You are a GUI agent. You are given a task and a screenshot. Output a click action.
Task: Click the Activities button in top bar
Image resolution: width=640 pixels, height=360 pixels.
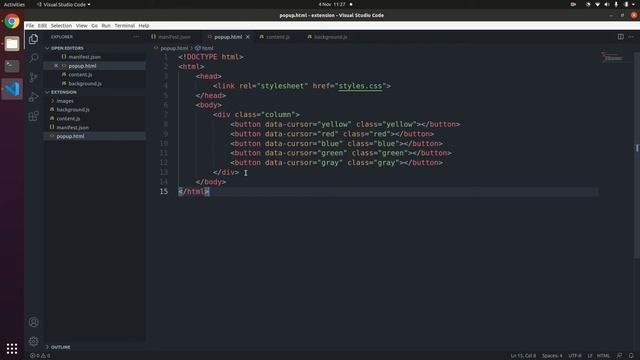[14, 4]
